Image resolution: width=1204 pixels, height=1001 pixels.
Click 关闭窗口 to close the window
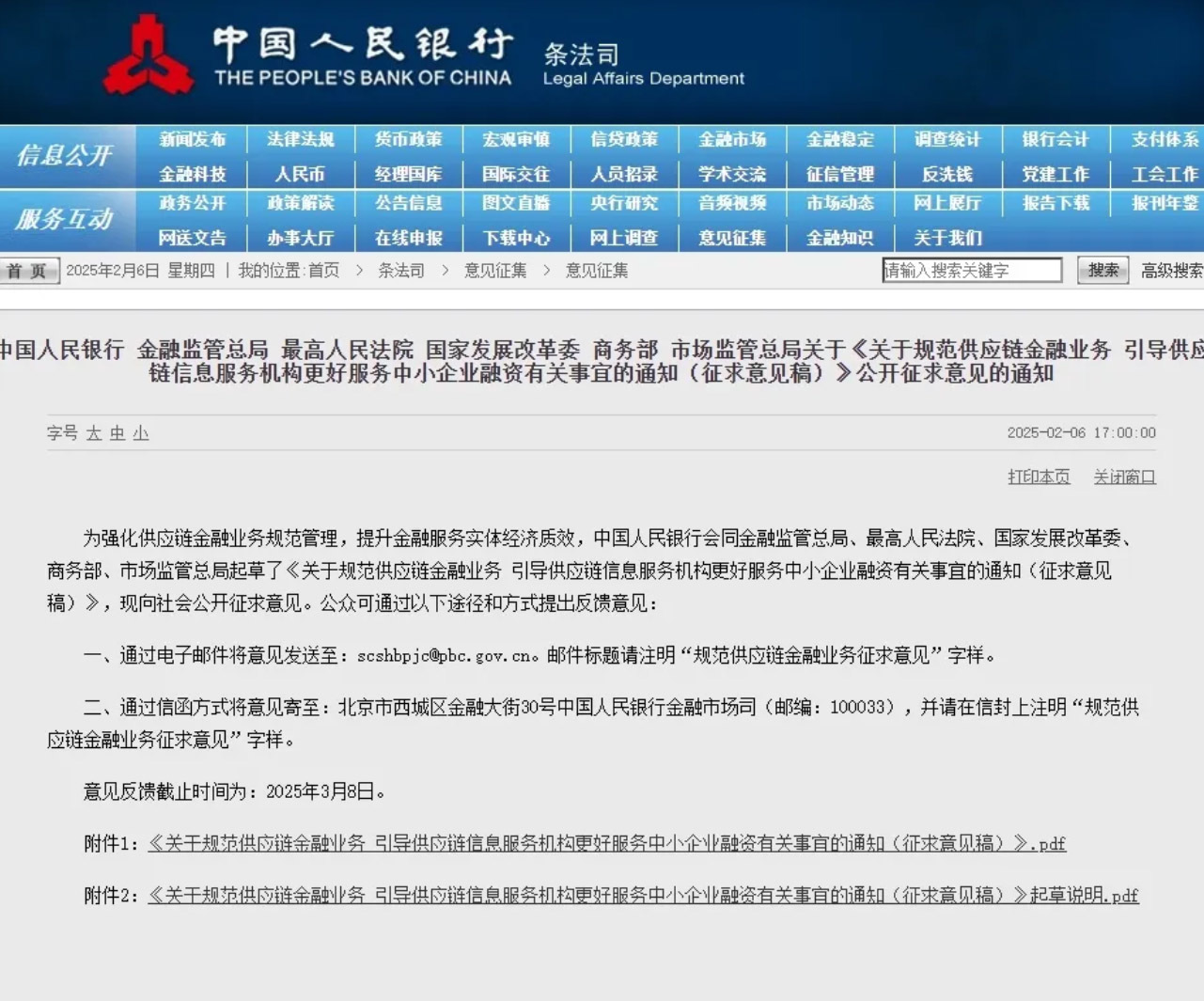(1124, 477)
